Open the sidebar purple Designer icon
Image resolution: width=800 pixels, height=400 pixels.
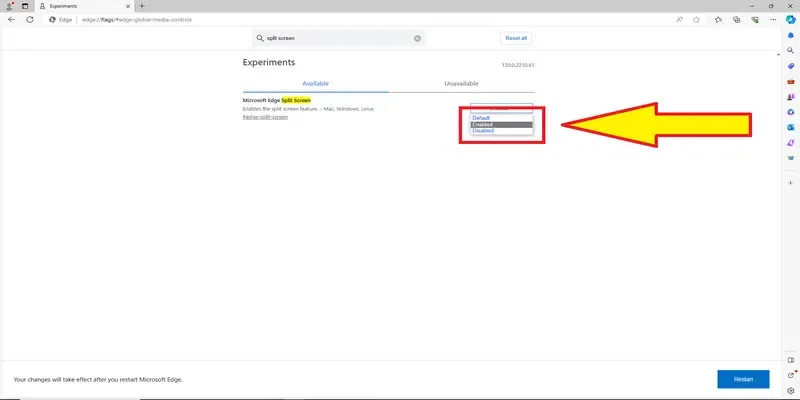point(791,142)
